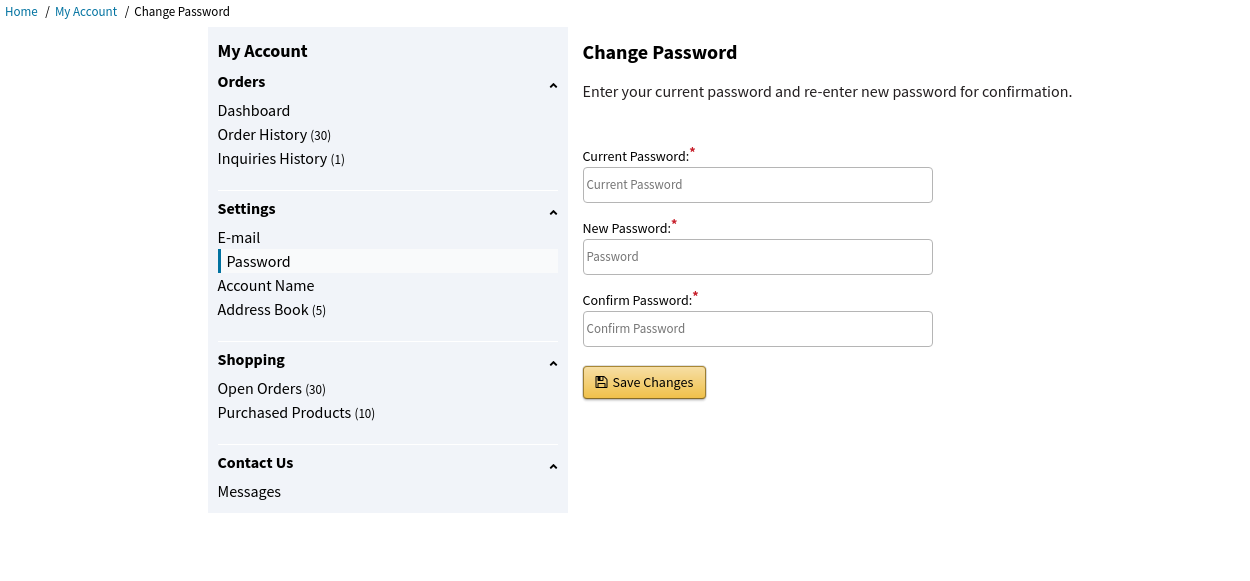The height and width of the screenshot is (581, 1250).
Task: Click the Save Changes floppy disk icon
Action: tap(601, 382)
